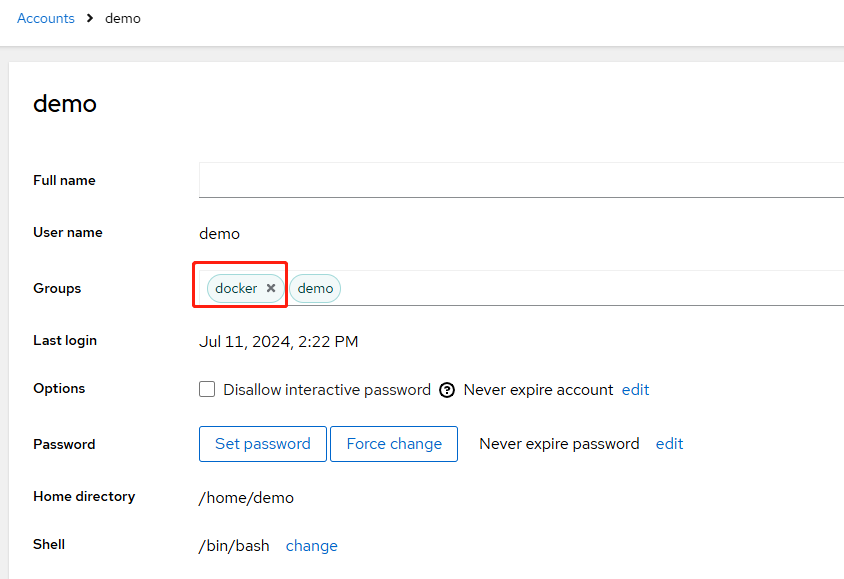Enable the interactive password restriction
Image resolution: width=844 pixels, height=579 pixels.
pyautogui.click(x=207, y=389)
